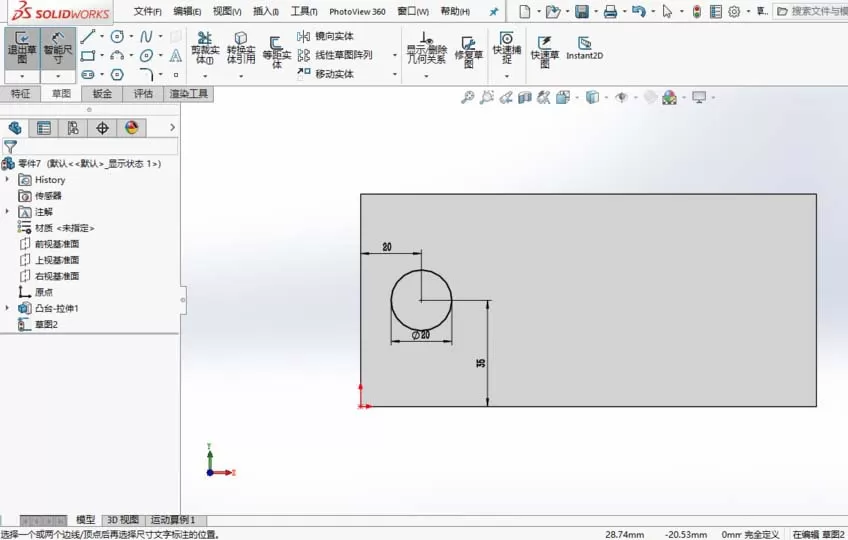The height and width of the screenshot is (540, 848).
Task: Click Exit Sketch (退出草图) button
Action: point(22,48)
